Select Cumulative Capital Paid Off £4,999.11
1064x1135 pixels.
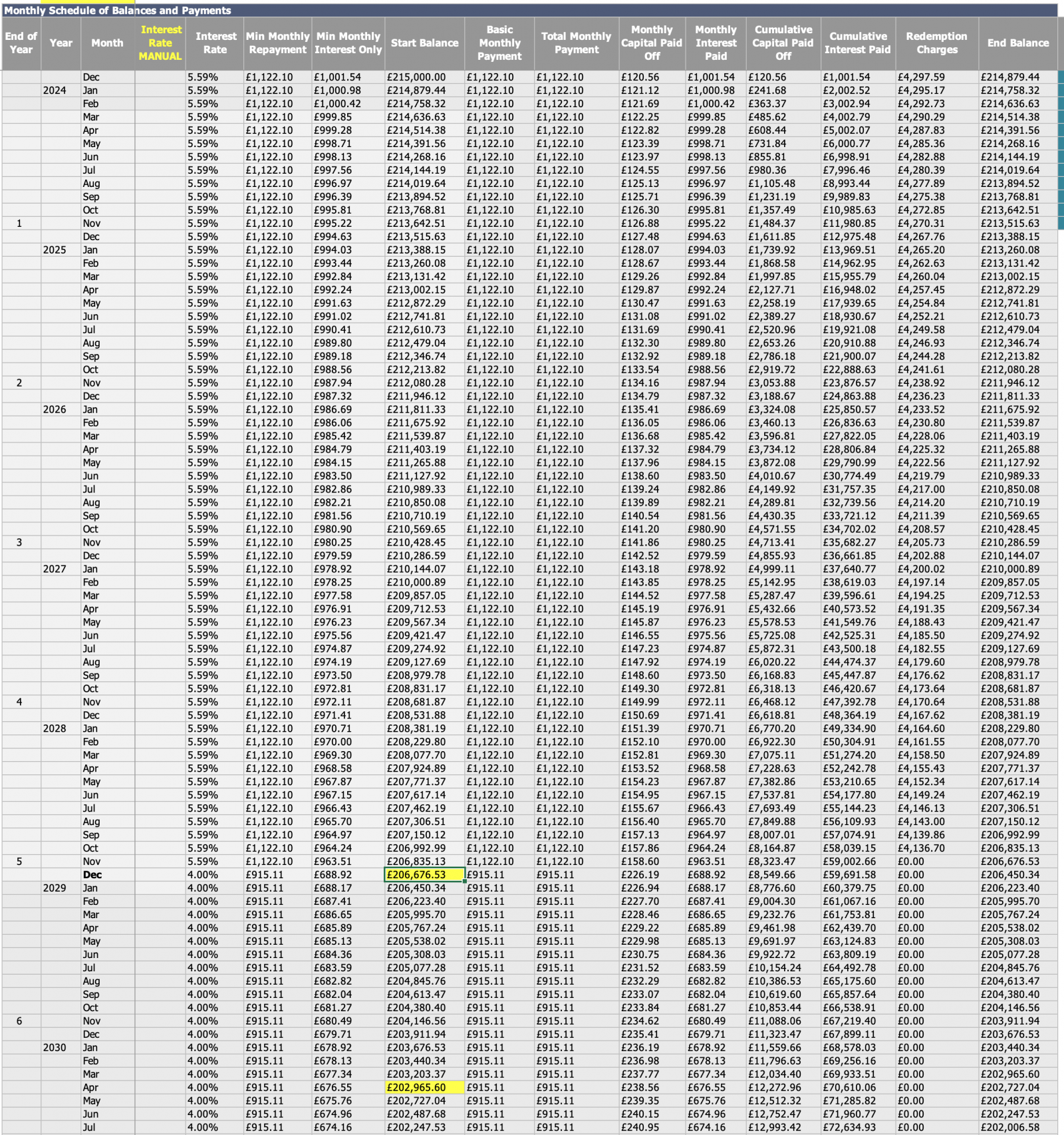[x=783, y=569]
